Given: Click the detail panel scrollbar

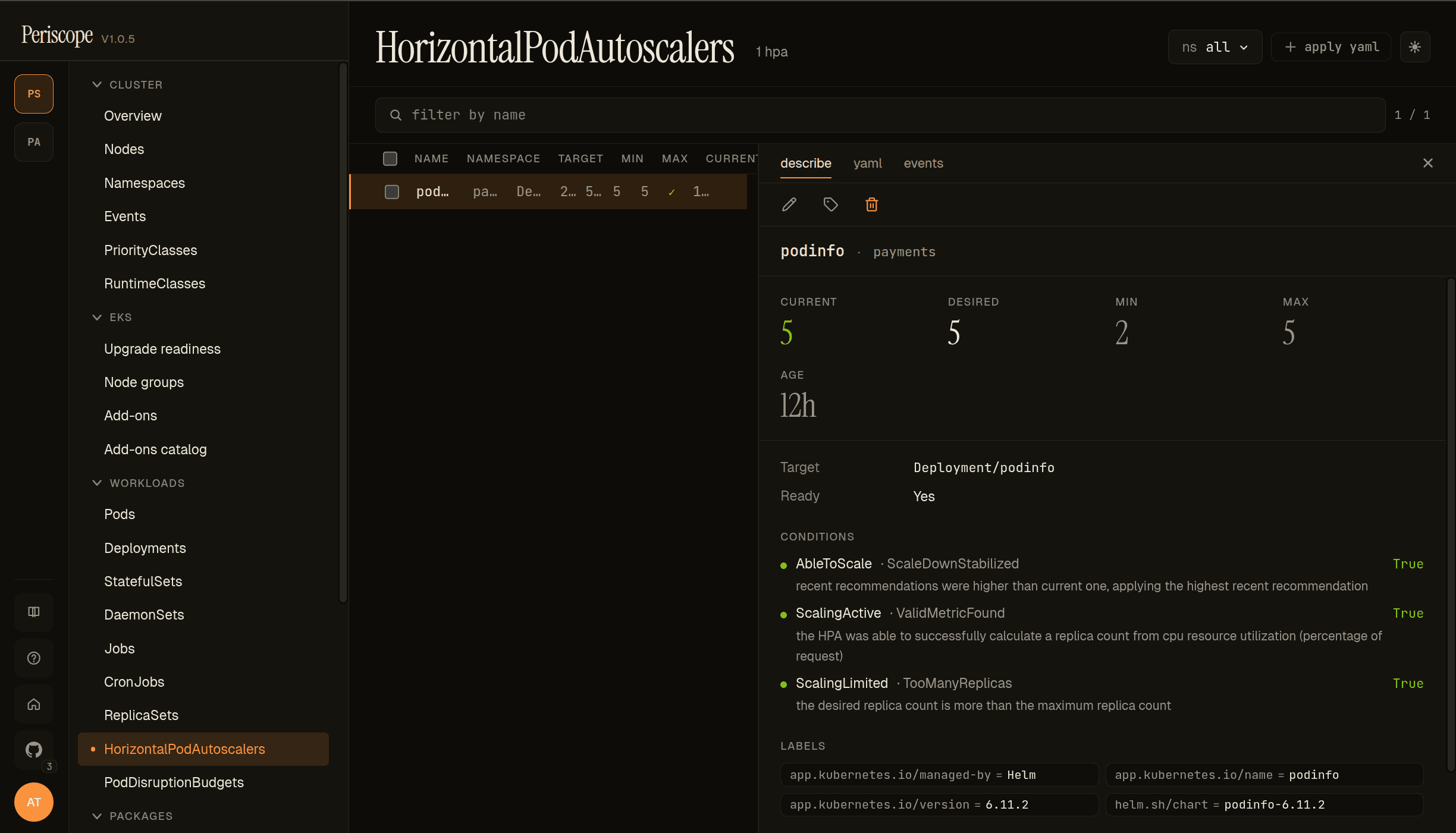Looking at the screenshot, I should tap(1451, 526).
